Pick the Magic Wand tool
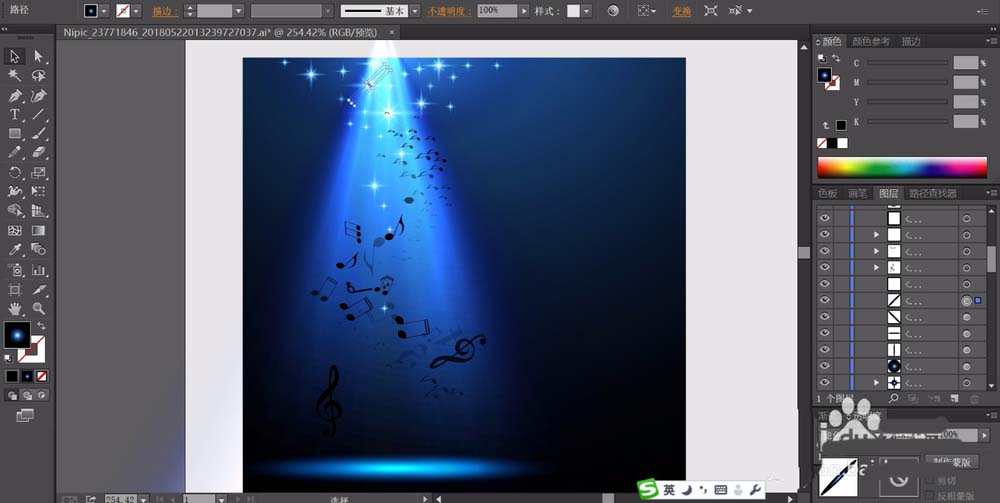 pyautogui.click(x=15, y=76)
